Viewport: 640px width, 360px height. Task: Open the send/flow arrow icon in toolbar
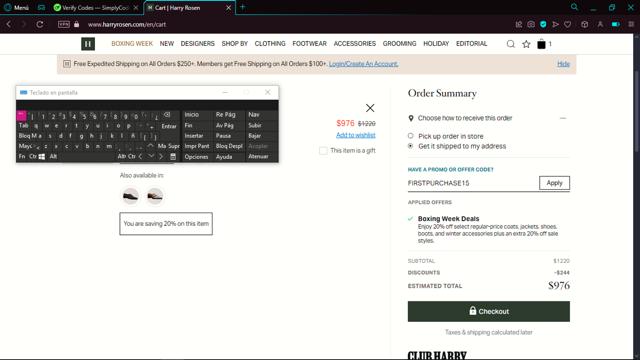(556, 24)
